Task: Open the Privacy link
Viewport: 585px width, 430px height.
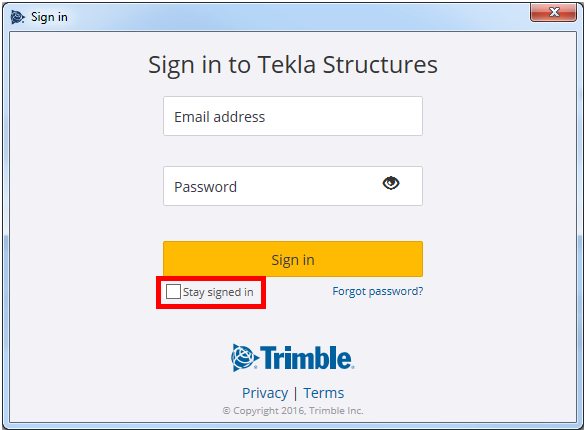Action: click(x=265, y=393)
